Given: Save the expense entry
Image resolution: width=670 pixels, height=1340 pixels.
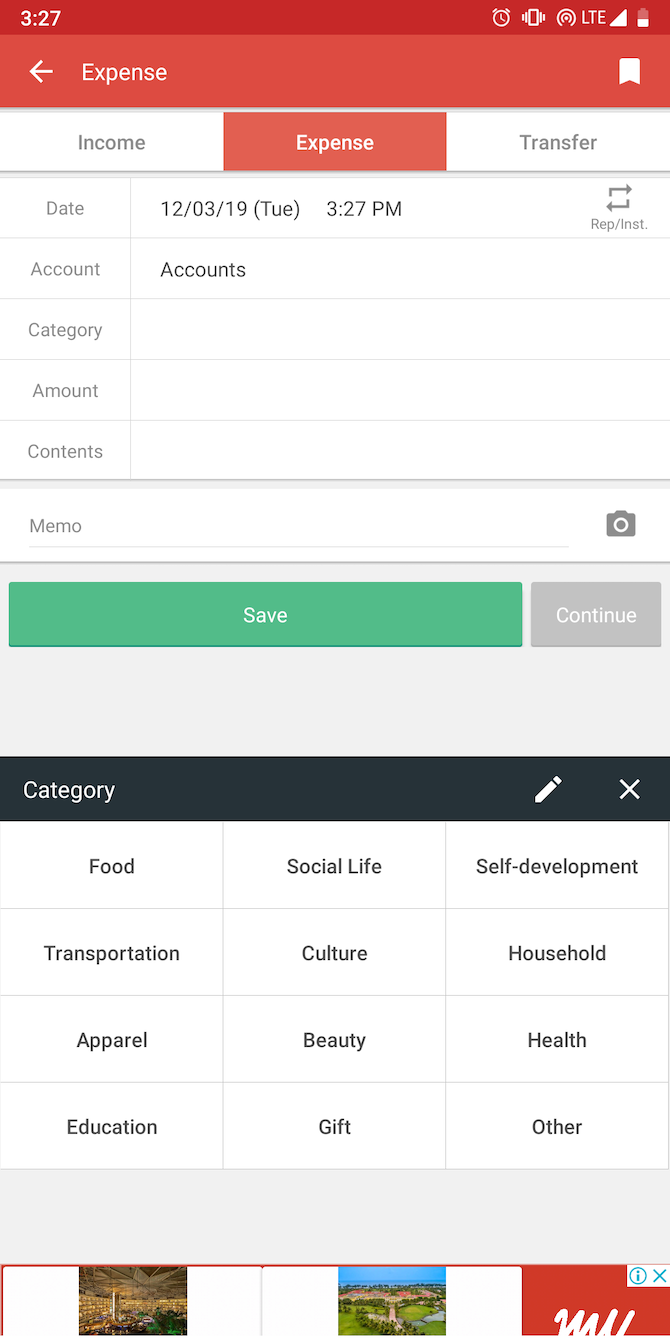Looking at the screenshot, I should (265, 614).
